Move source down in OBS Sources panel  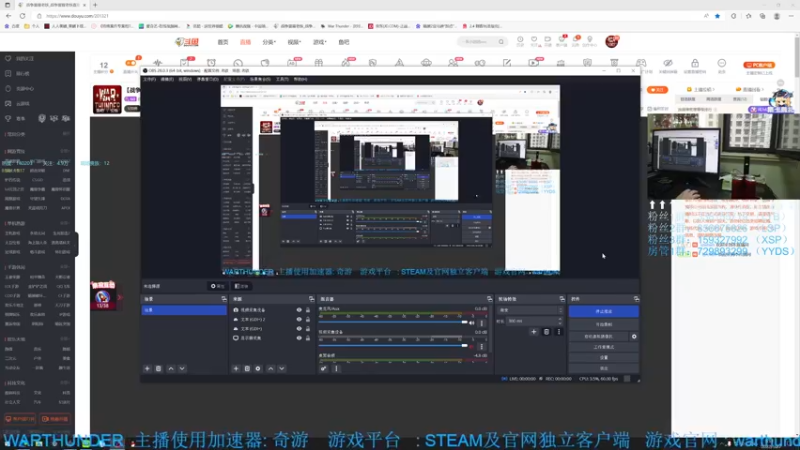coord(282,368)
